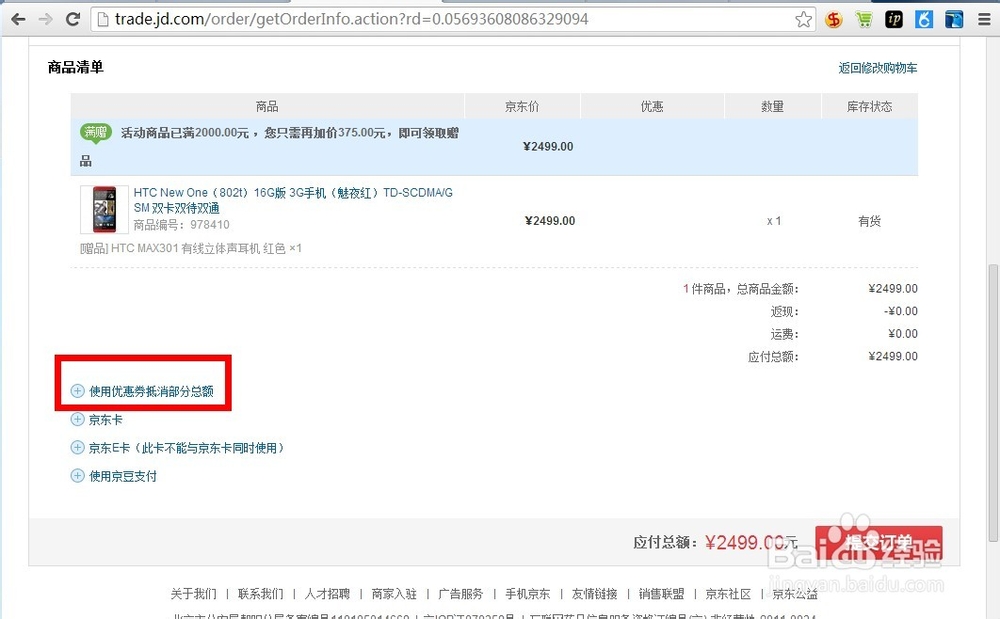Image resolution: width=1000 pixels, height=619 pixels.
Task: Click the bookmark star in address bar
Action: tap(804, 18)
